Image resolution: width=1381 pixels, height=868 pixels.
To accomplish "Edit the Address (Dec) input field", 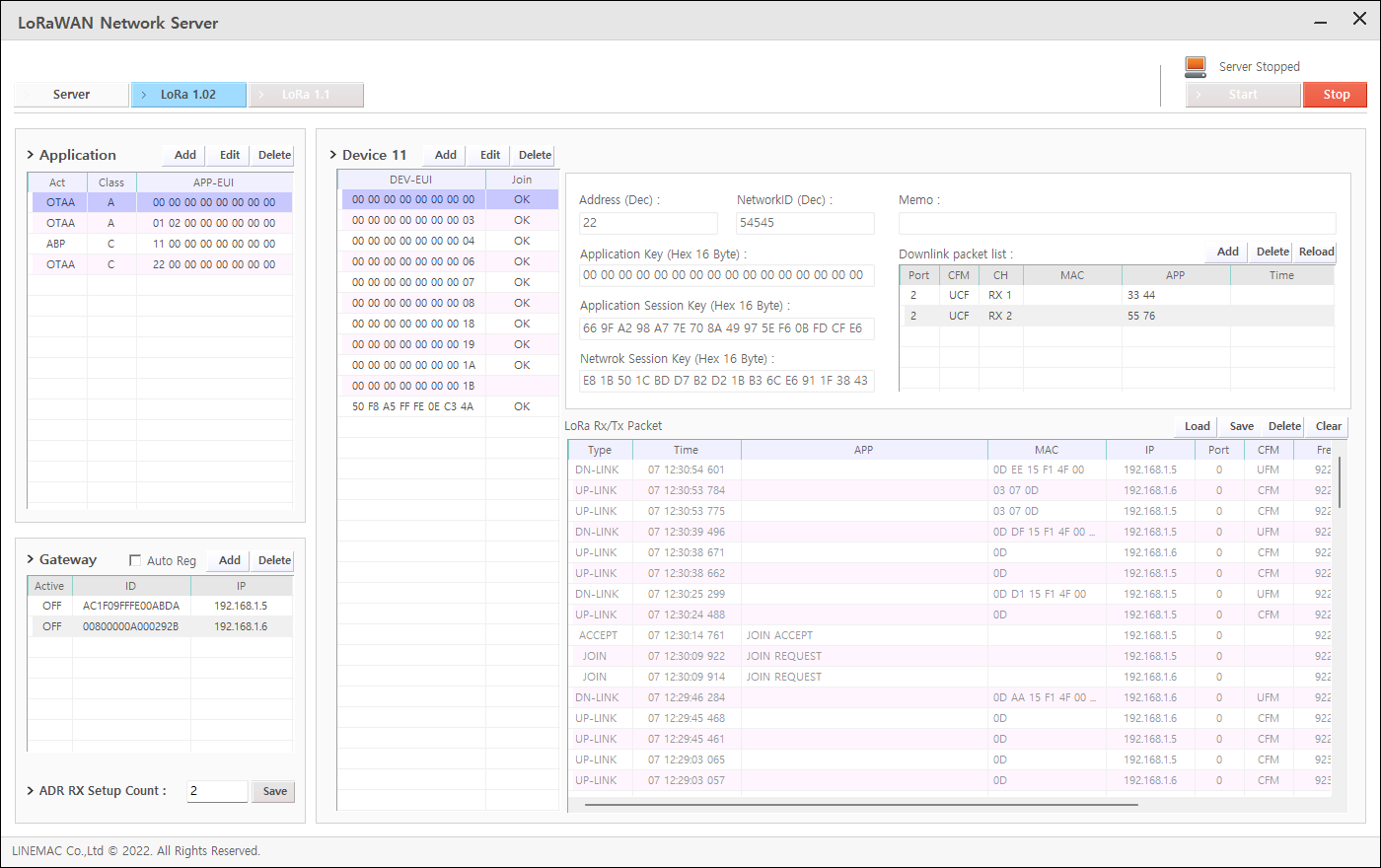I will click(x=648, y=223).
